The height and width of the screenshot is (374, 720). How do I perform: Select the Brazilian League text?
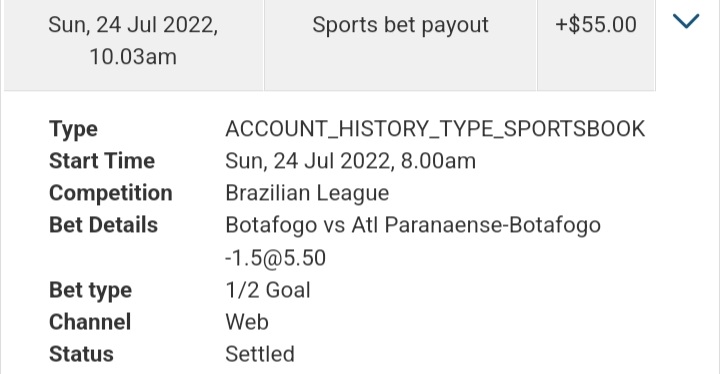[x=307, y=193]
